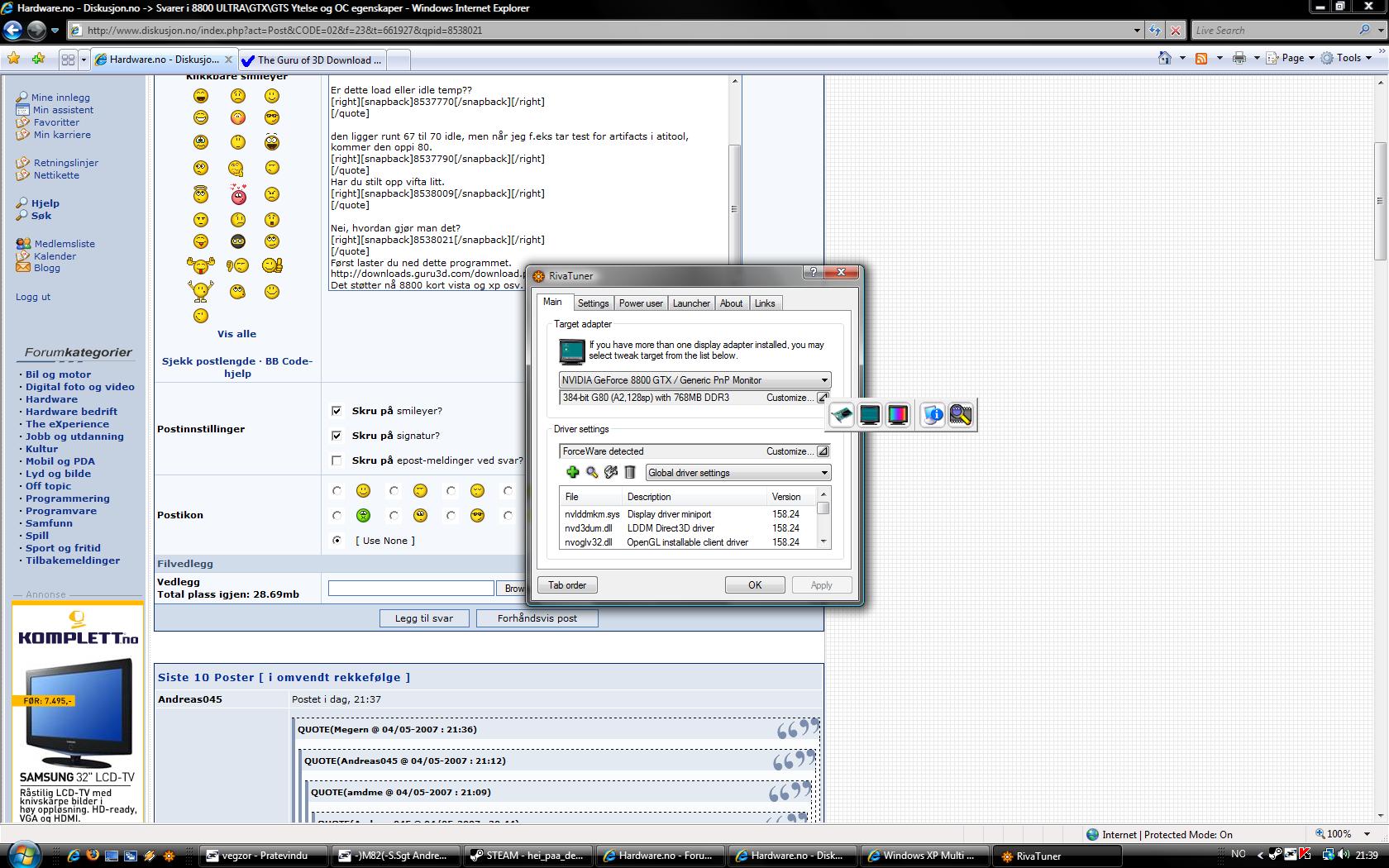Enable 'Skru på epost-meldinger ved svar?' checkbox
The height and width of the screenshot is (868, 1389).
coord(337,460)
